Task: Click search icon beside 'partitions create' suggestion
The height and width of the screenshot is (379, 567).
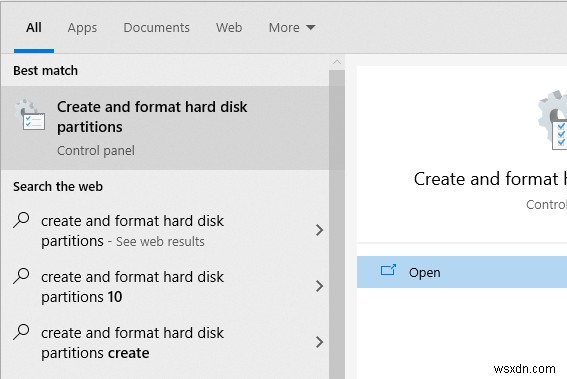Action: point(21,332)
